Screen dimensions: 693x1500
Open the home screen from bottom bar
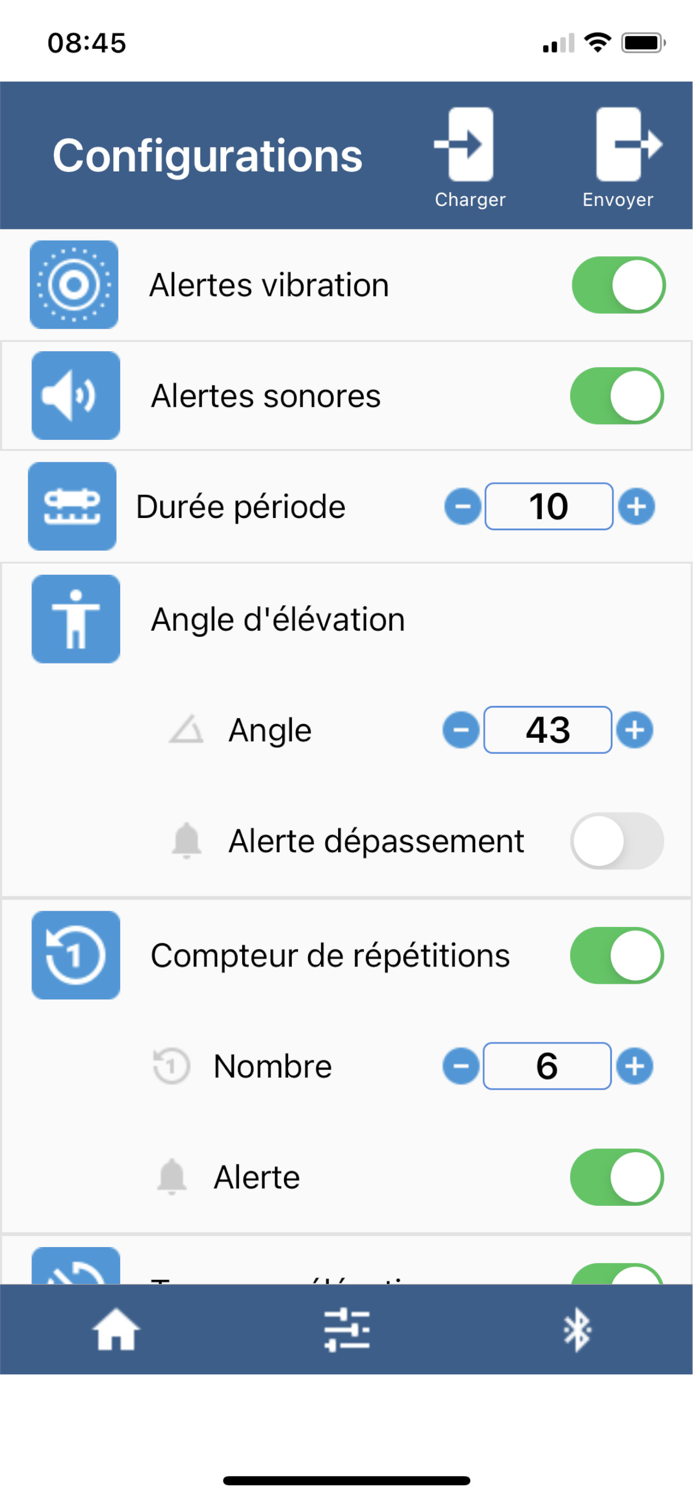(x=115, y=1329)
